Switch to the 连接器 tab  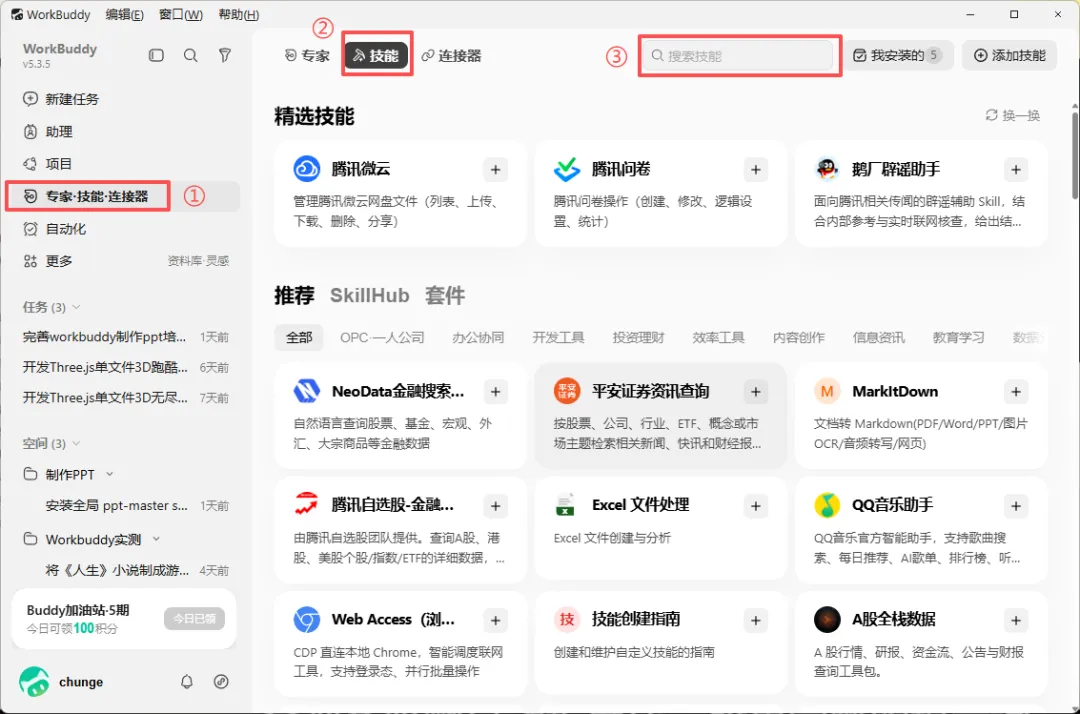pyautogui.click(x=452, y=56)
